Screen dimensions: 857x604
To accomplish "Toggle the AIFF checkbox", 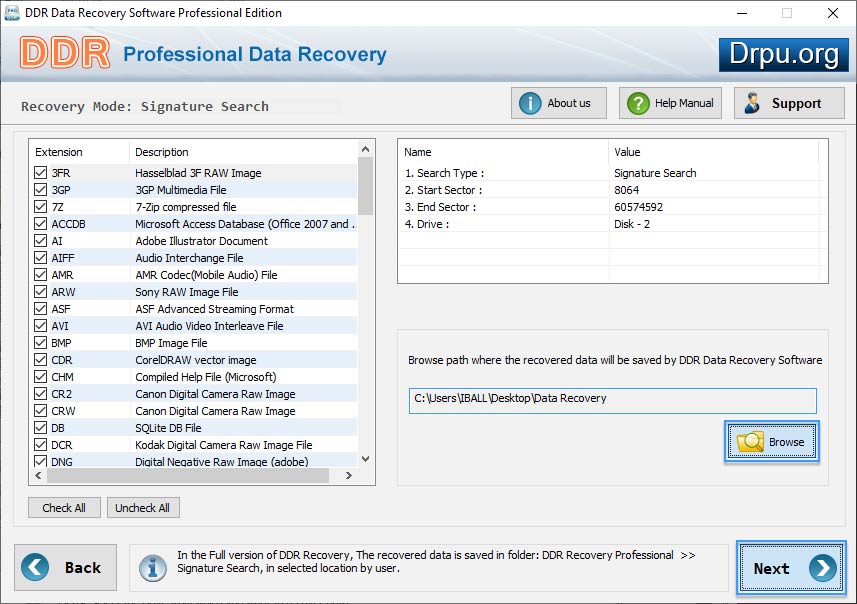I will click(x=40, y=257).
